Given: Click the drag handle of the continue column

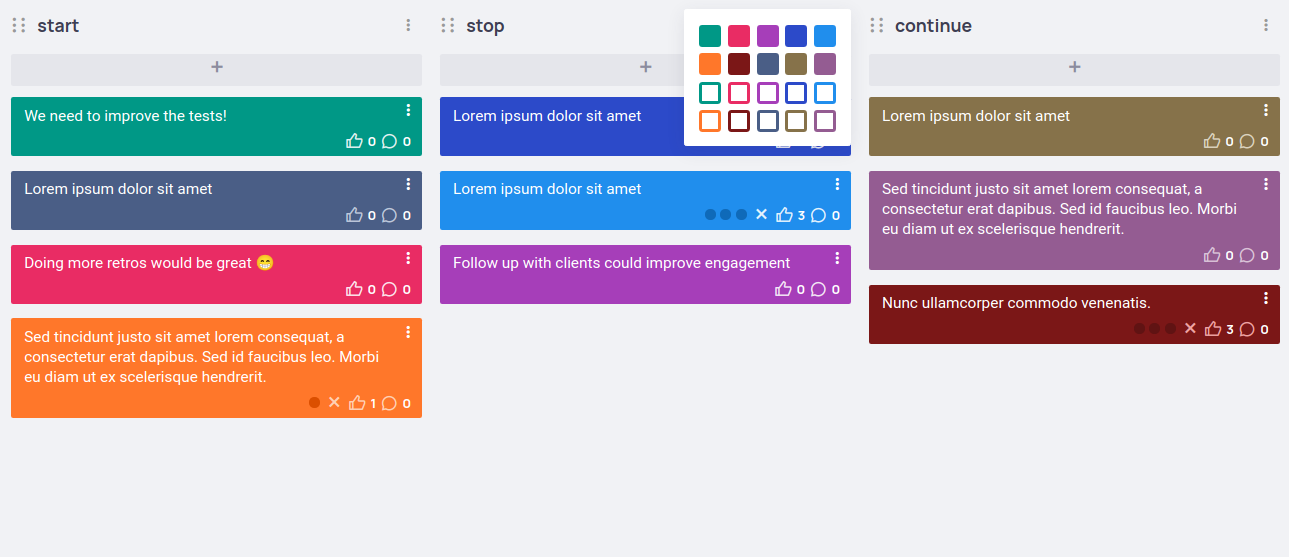Looking at the screenshot, I should click(x=877, y=25).
